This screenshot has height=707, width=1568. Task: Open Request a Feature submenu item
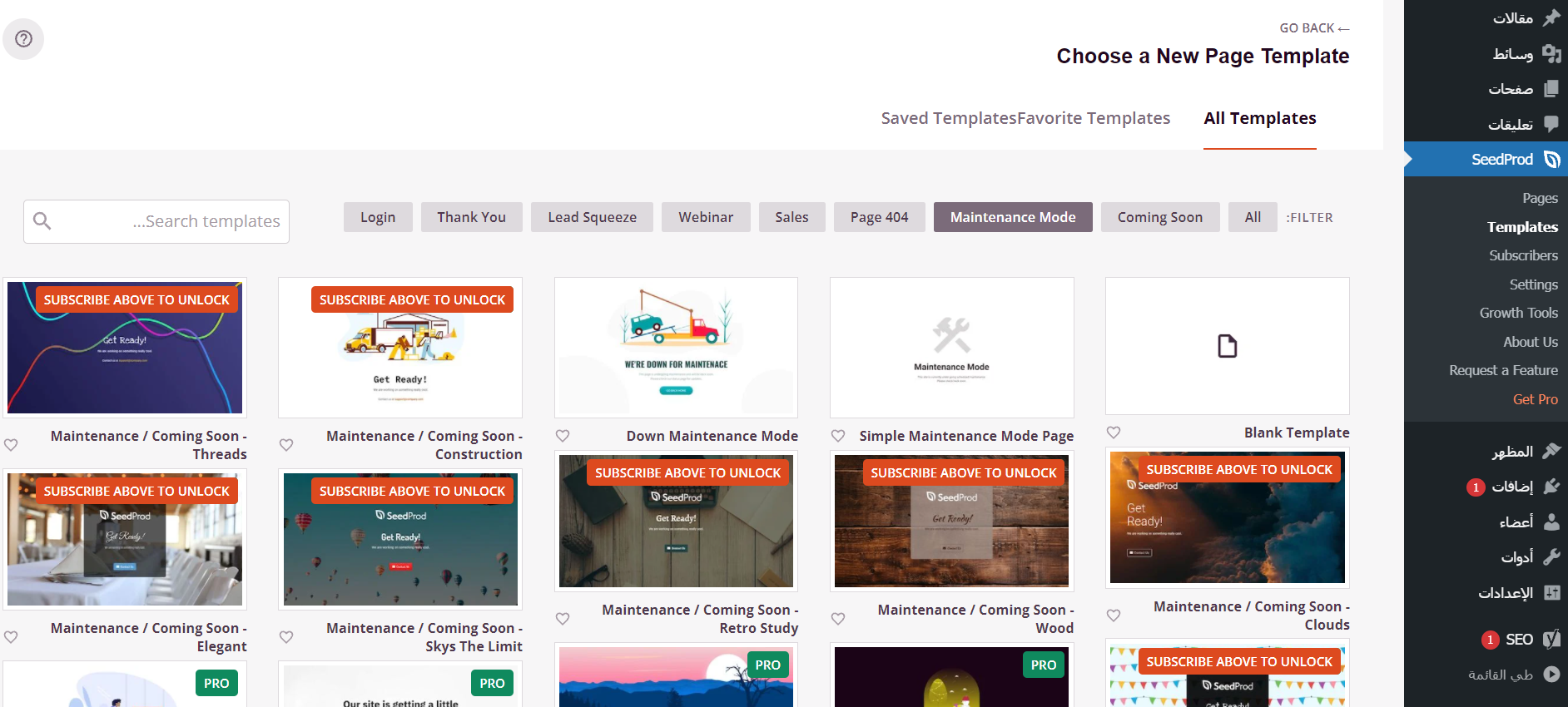pyautogui.click(x=1503, y=370)
